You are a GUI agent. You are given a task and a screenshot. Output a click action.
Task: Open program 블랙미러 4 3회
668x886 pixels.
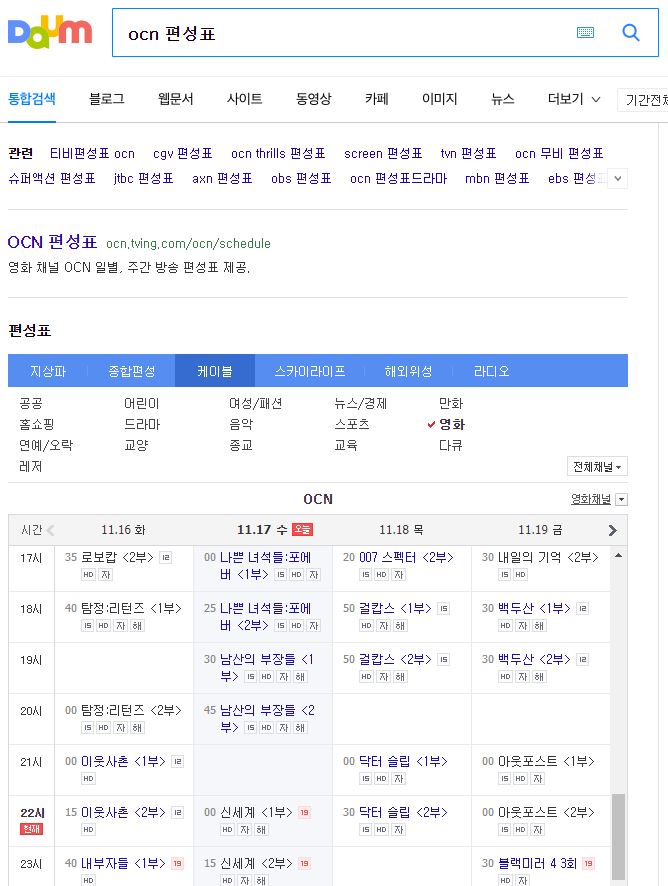(x=537, y=863)
